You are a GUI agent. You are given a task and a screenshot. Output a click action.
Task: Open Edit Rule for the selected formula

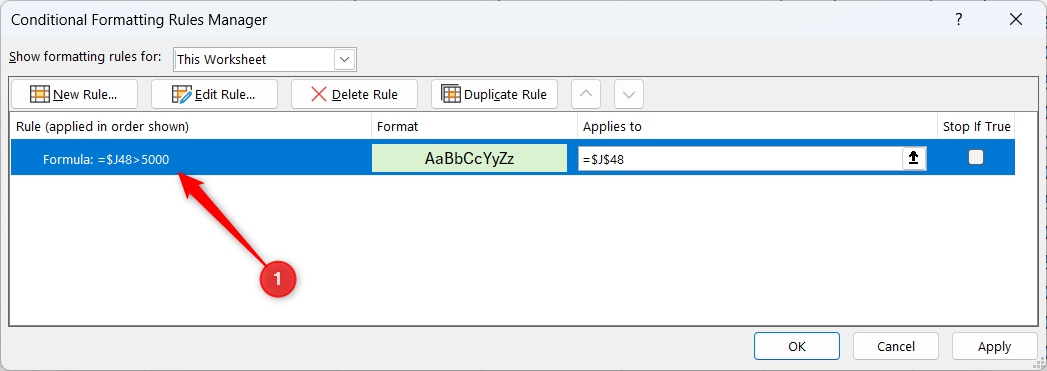214,94
